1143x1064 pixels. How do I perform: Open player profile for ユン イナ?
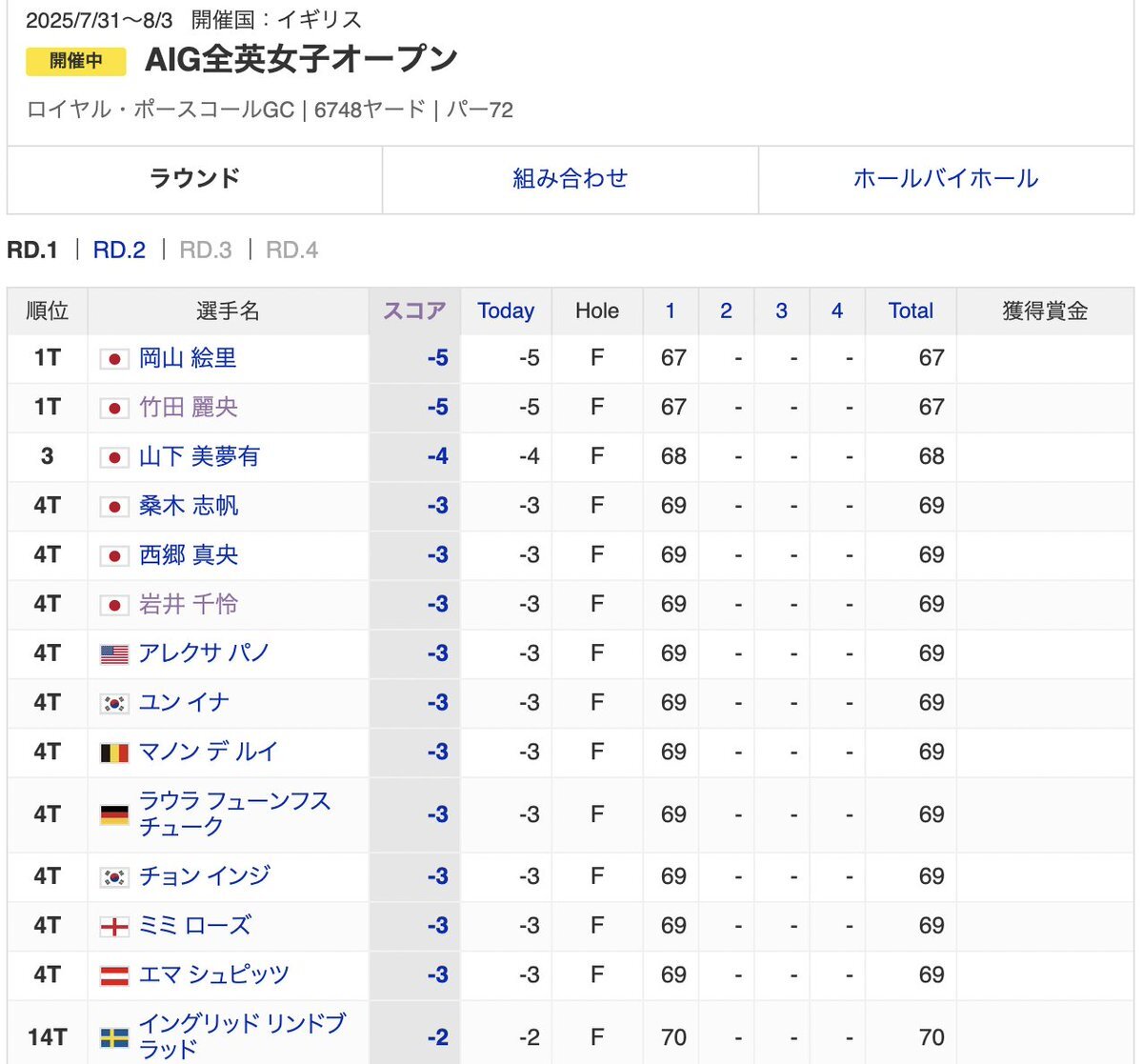tap(184, 703)
